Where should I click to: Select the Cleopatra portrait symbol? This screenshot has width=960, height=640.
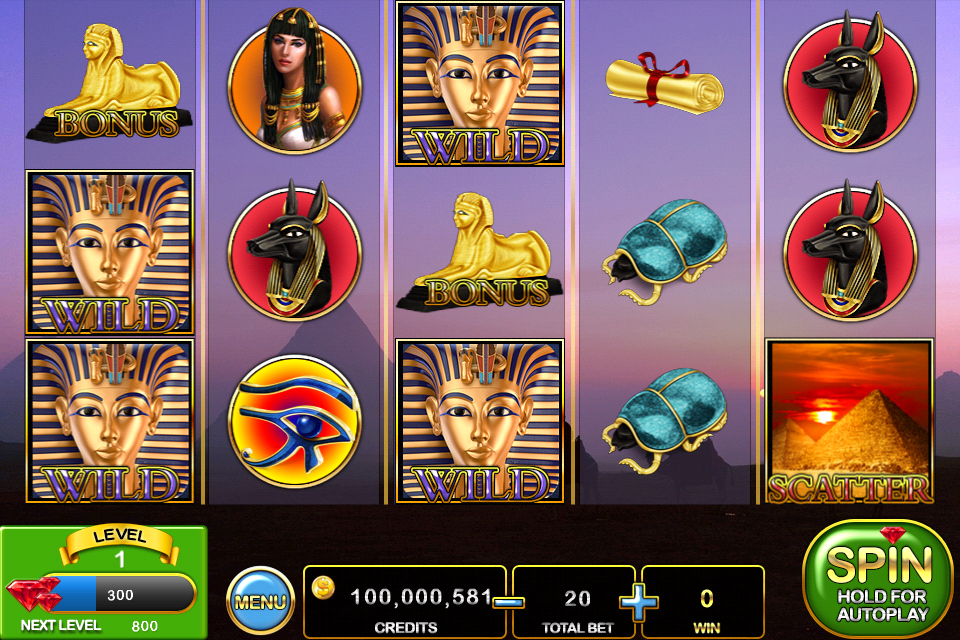click(295, 81)
